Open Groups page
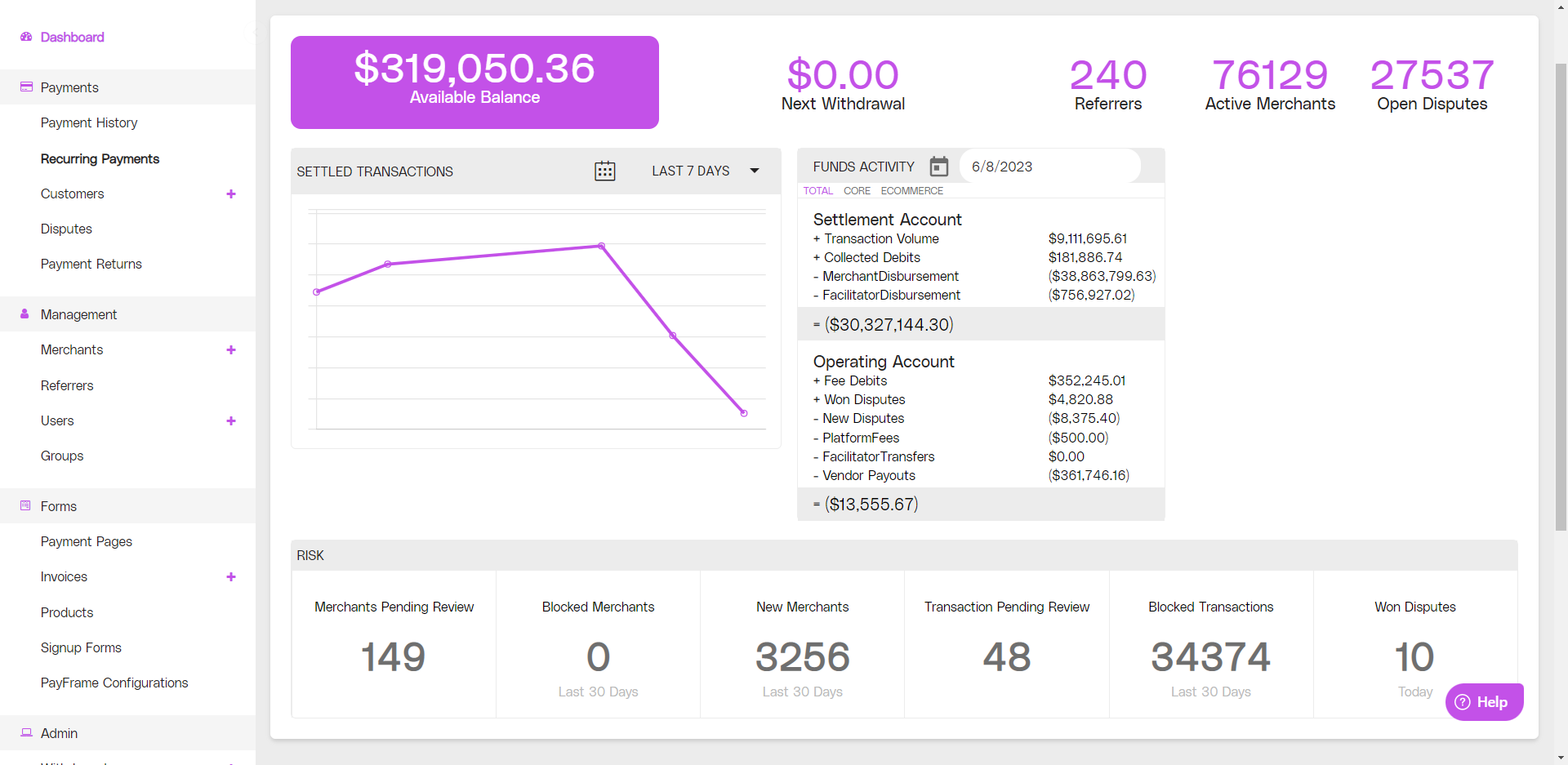1568x765 pixels. (x=62, y=456)
